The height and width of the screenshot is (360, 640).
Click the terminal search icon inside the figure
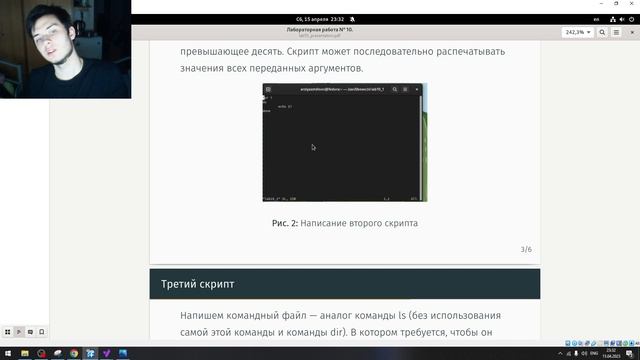pyautogui.click(x=395, y=89)
